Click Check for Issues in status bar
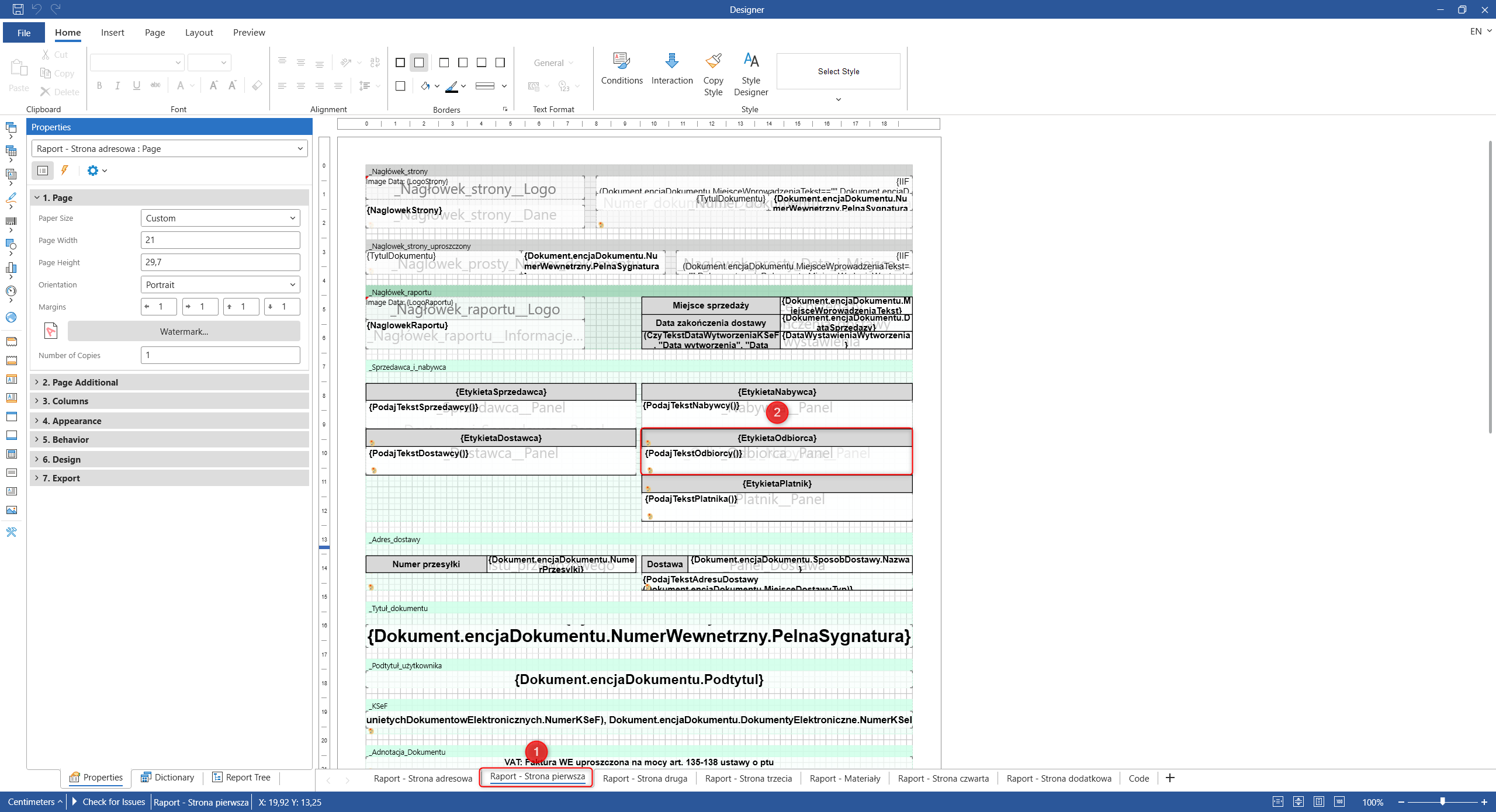The image size is (1496, 812). coord(113,801)
